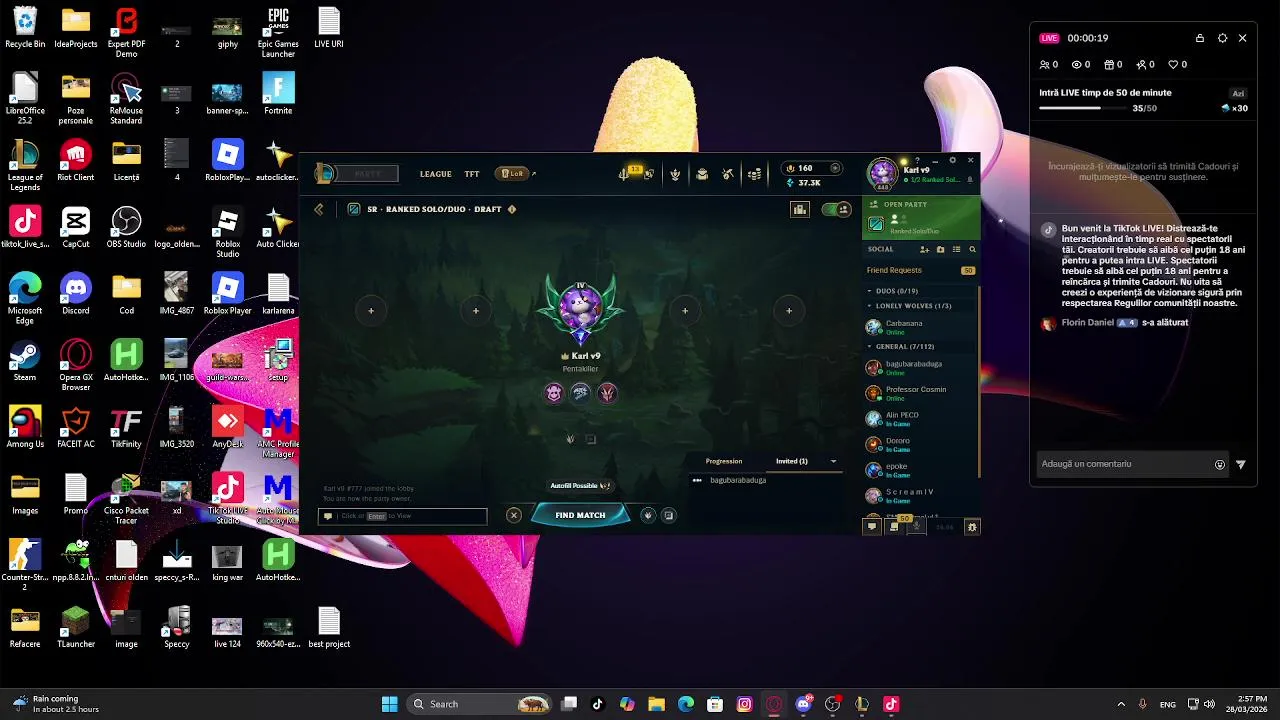Click the RP currency purchase button showing 160
1280x720 pixels.
coord(812,168)
